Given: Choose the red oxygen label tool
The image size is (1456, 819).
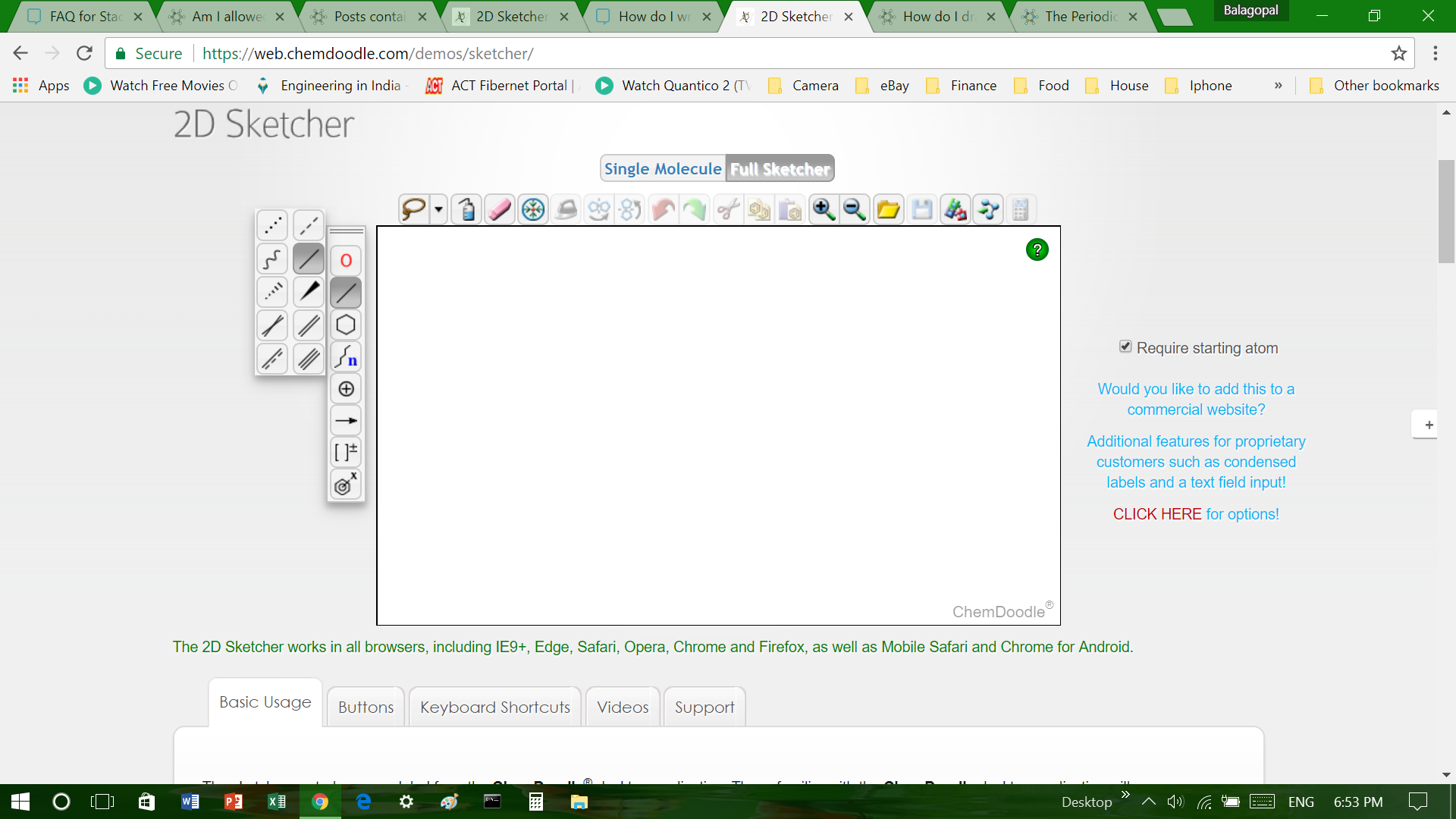Looking at the screenshot, I should pos(346,260).
